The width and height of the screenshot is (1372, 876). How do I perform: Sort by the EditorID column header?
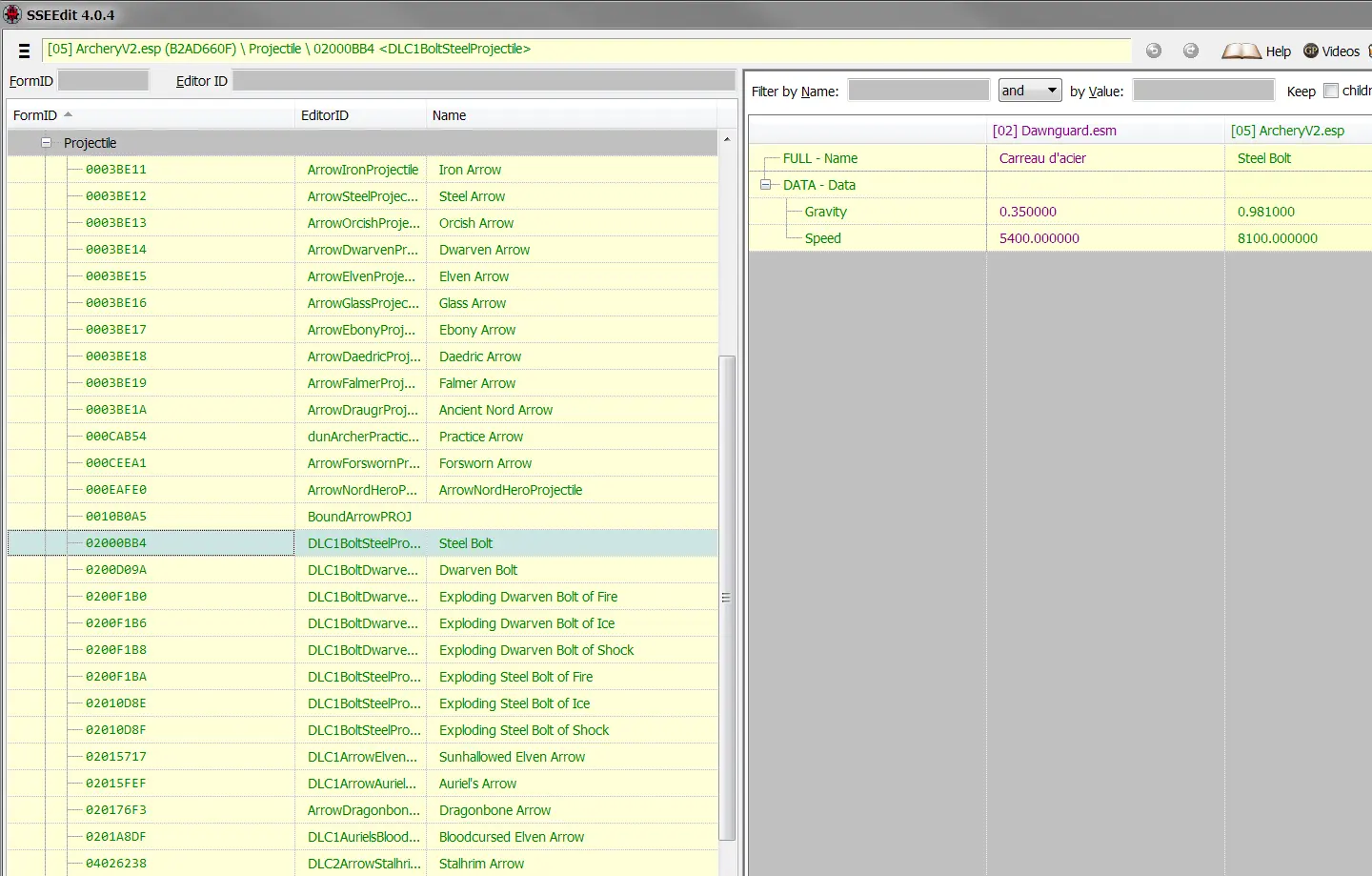pos(360,115)
